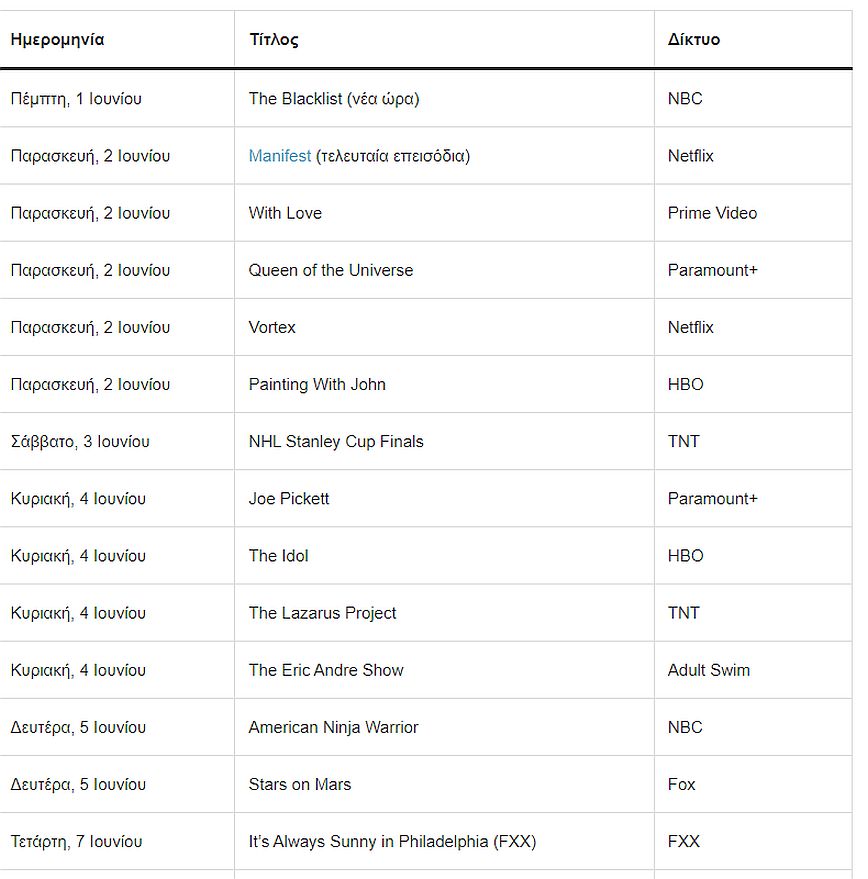This screenshot has width=868, height=879.
Task: Select Queen of the Universe title
Action: point(331,270)
